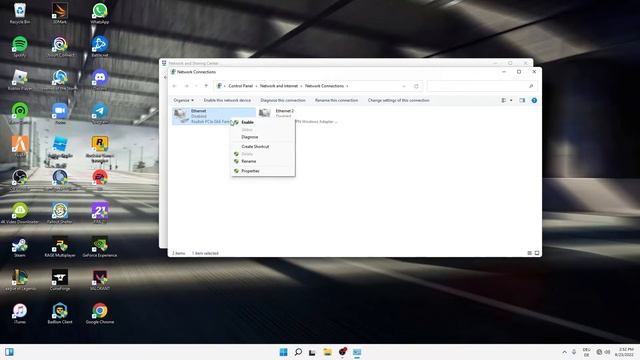
Task: Click the Network Connections search box
Action: click(x=482, y=86)
